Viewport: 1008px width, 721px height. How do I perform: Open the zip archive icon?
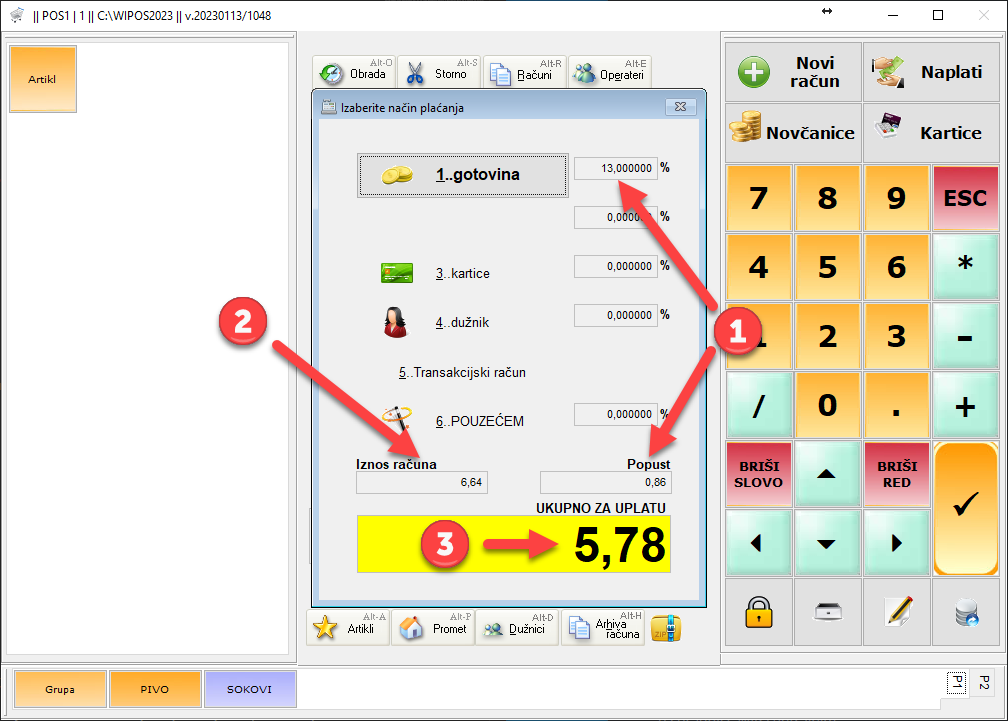point(666,628)
